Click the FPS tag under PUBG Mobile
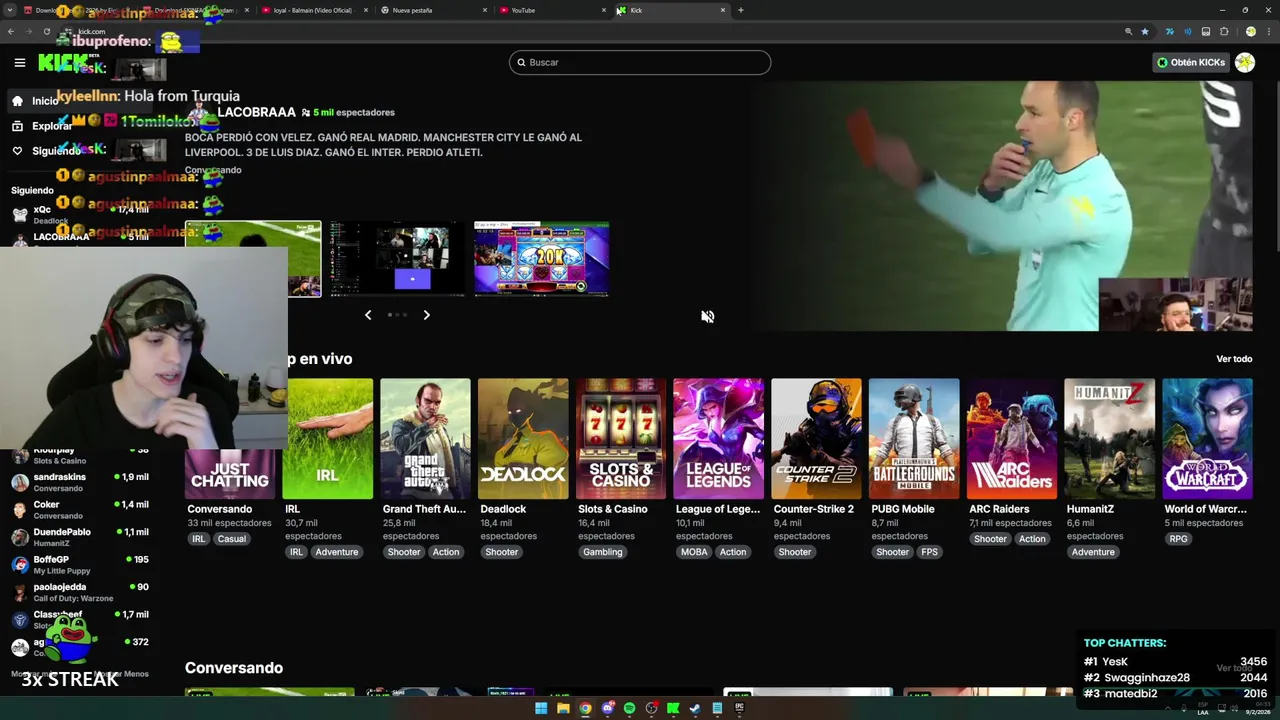 (930, 552)
